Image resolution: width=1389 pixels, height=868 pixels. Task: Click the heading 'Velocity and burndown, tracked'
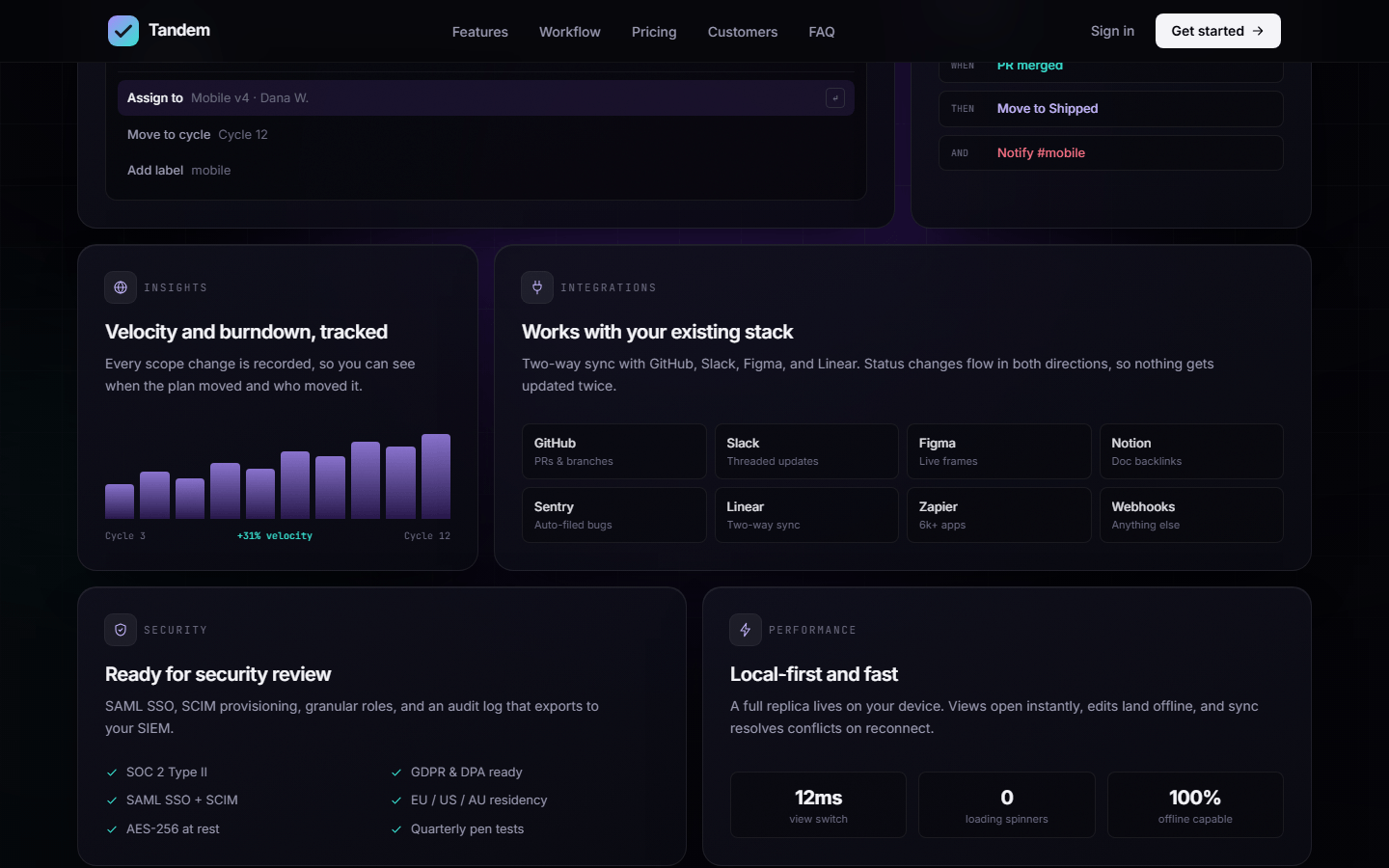[x=246, y=332]
